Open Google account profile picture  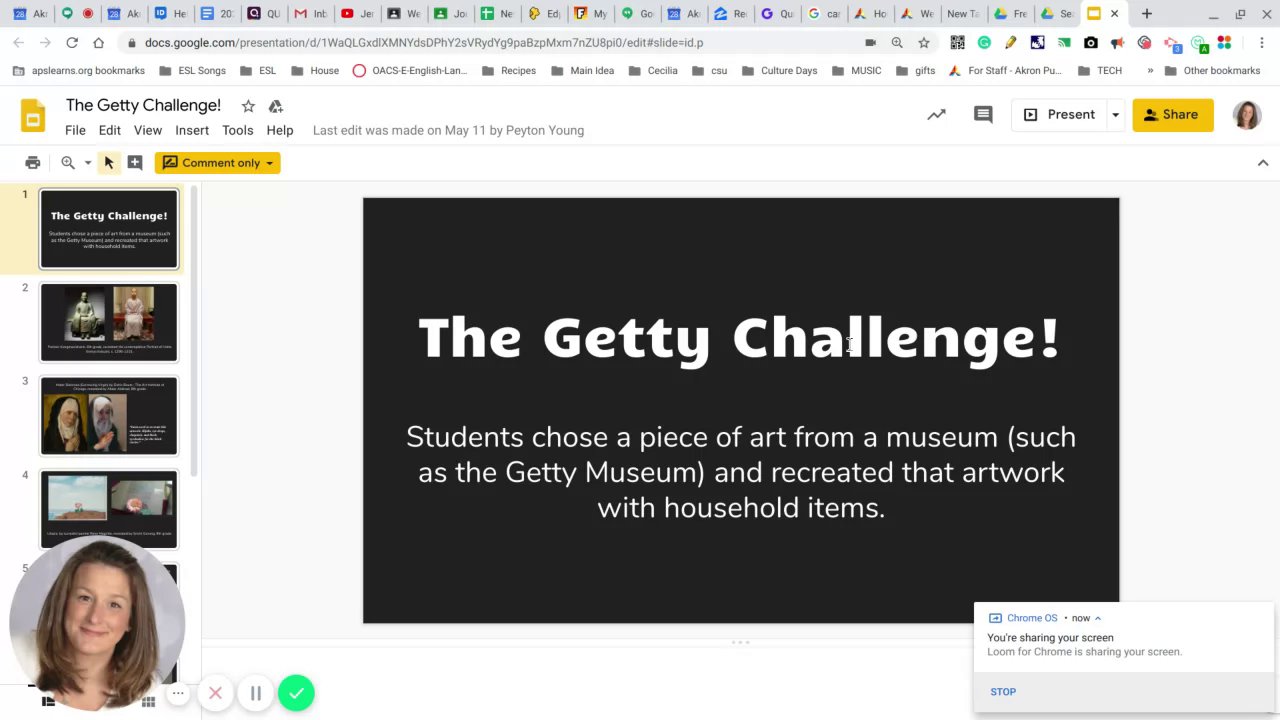(1247, 115)
